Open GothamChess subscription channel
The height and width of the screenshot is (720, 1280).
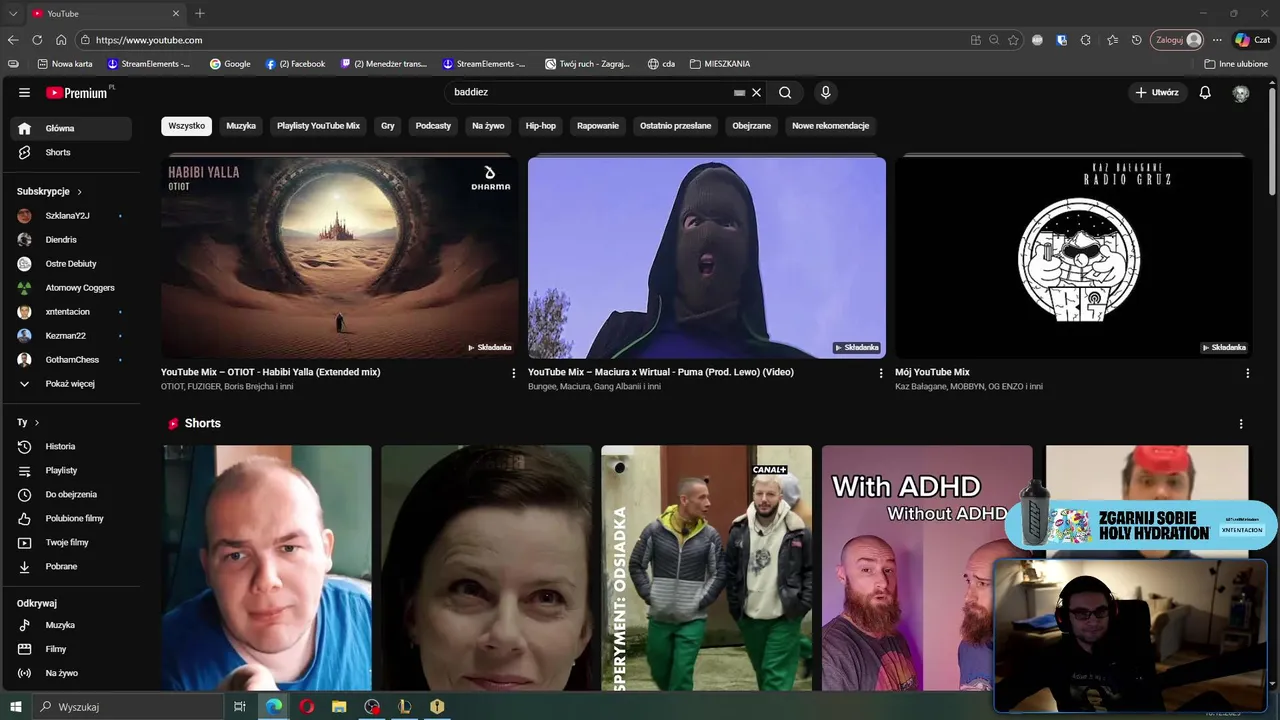70,359
